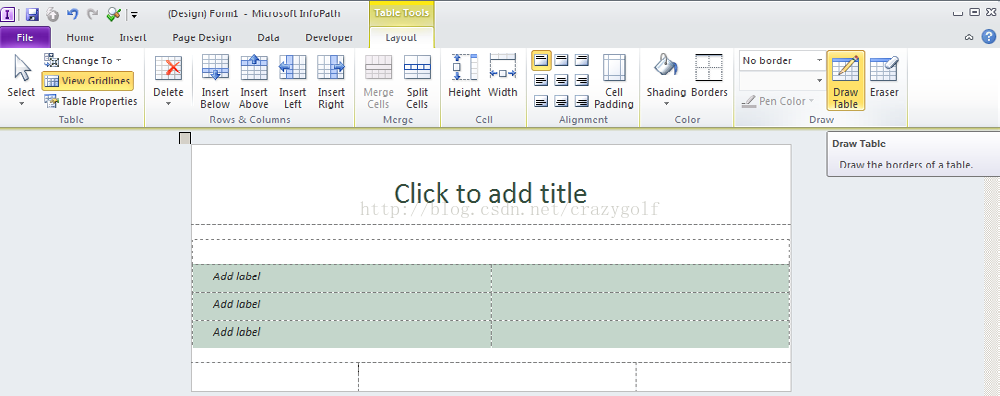Select Align Center Left alignment
The height and width of the screenshot is (396, 1000).
click(541, 81)
